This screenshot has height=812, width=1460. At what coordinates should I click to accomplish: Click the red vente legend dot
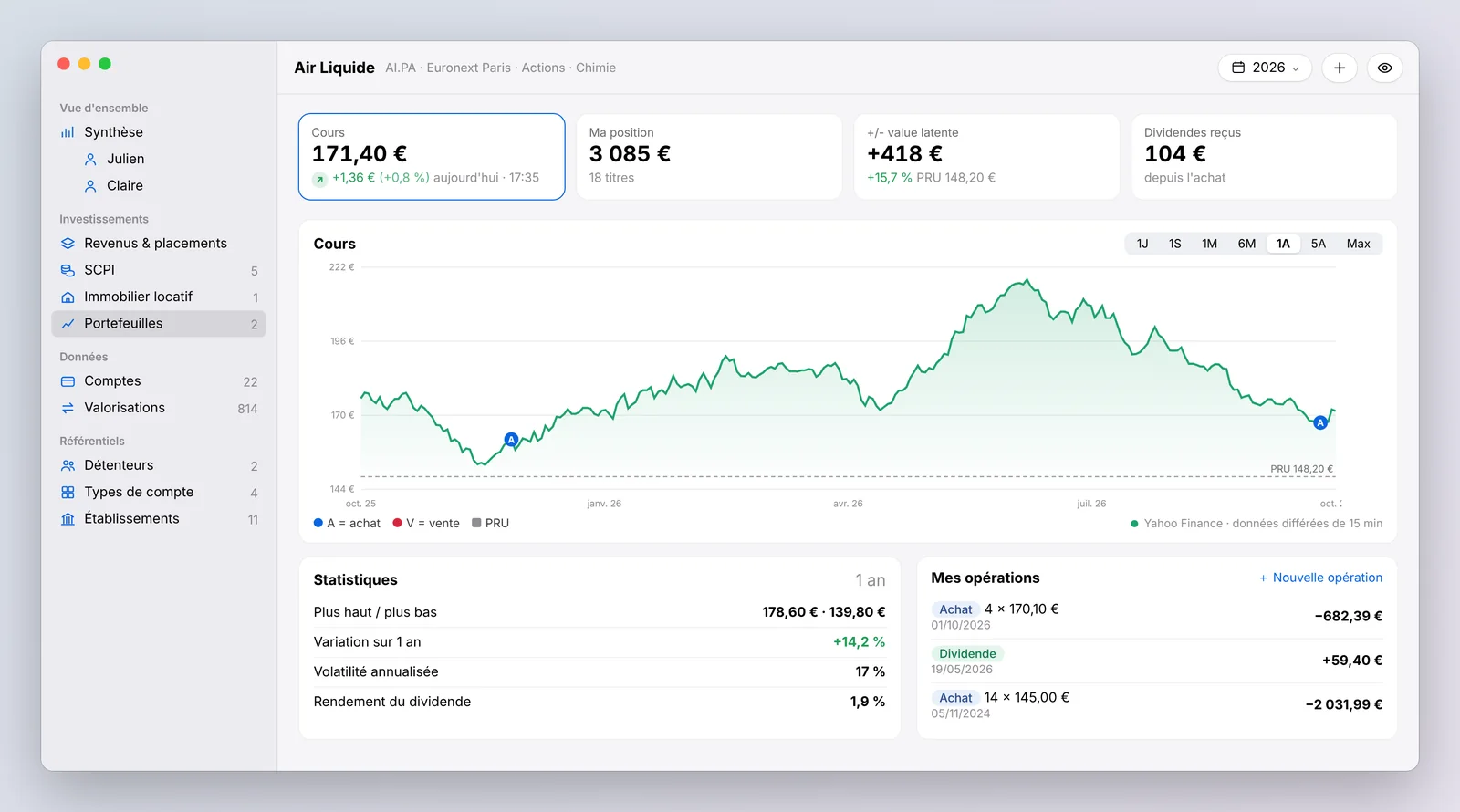coord(397,524)
